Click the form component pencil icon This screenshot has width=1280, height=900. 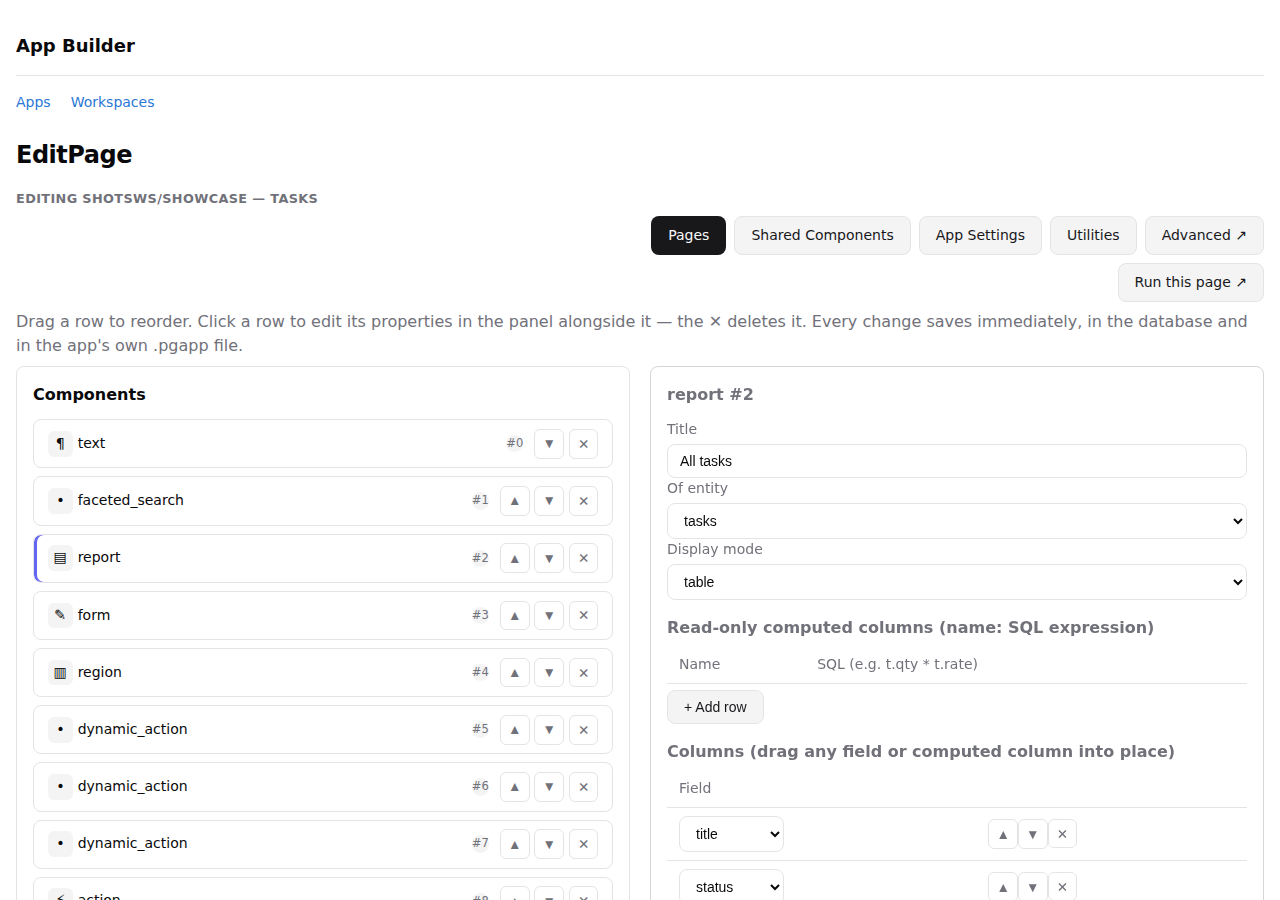[x=60, y=615]
